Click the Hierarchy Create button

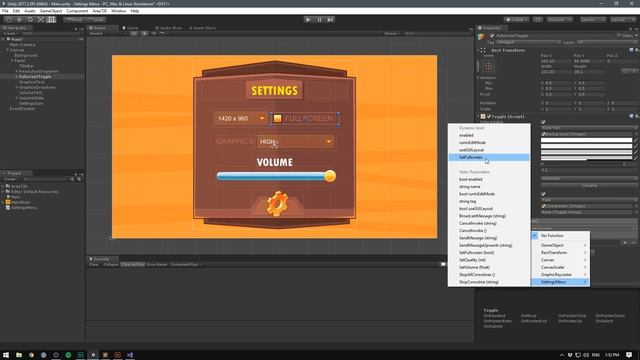pos(10,33)
